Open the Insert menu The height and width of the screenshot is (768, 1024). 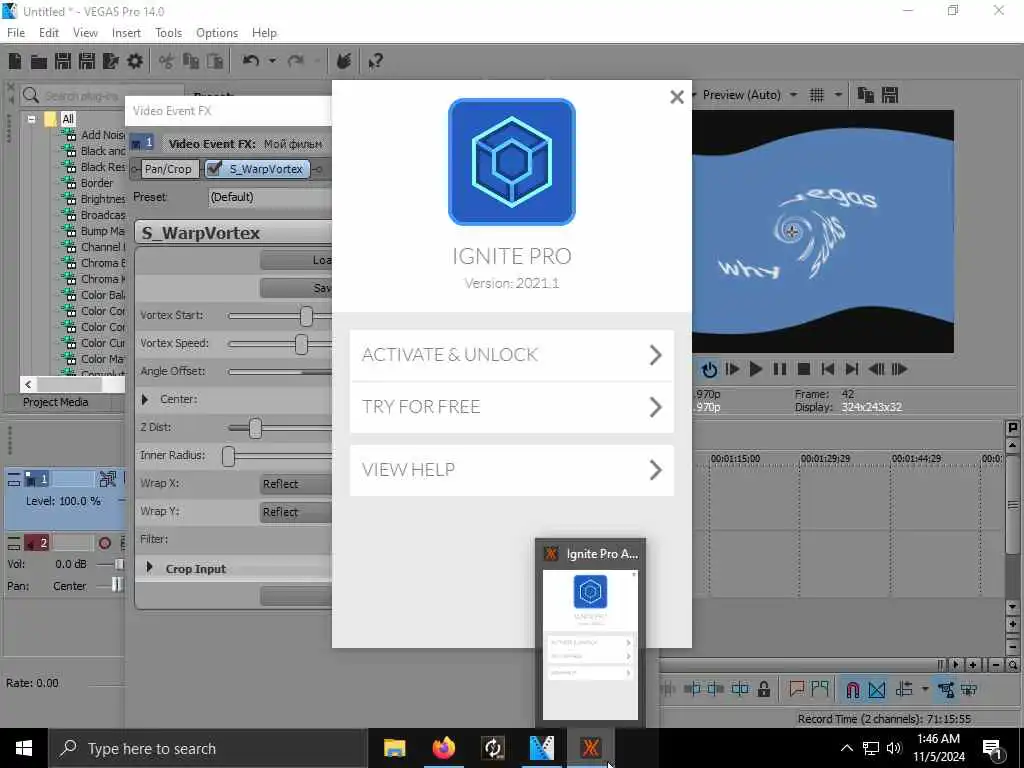coord(126,33)
